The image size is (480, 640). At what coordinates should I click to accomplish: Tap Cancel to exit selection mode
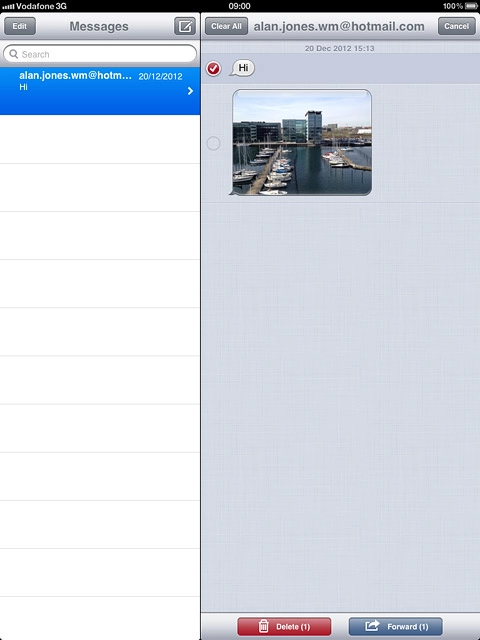(x=456, y=26)
